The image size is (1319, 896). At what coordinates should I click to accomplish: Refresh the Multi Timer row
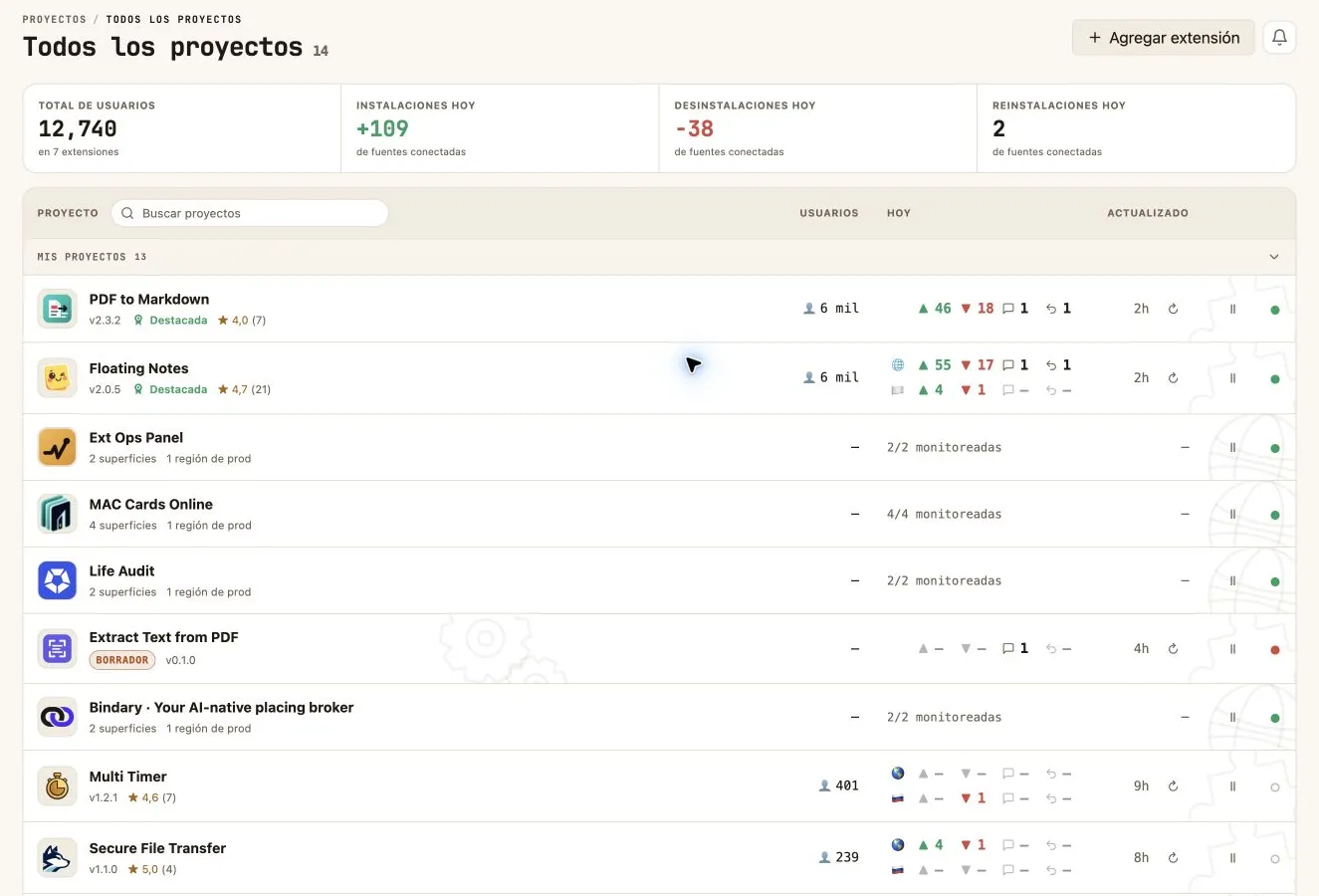[1173, 786]
